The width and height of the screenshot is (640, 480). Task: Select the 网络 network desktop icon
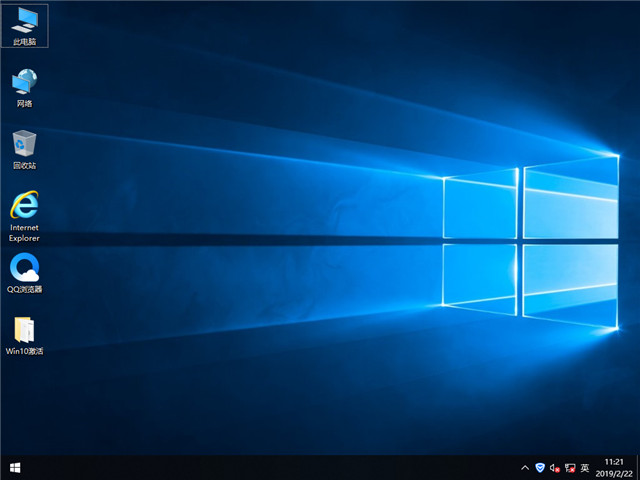coord(24,88)
